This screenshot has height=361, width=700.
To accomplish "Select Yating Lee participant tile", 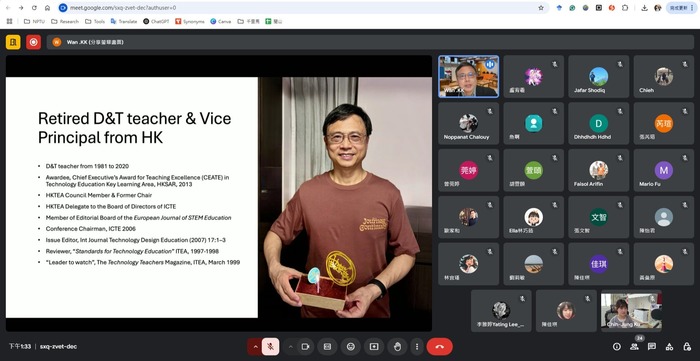I will click(x=501, y=311).
